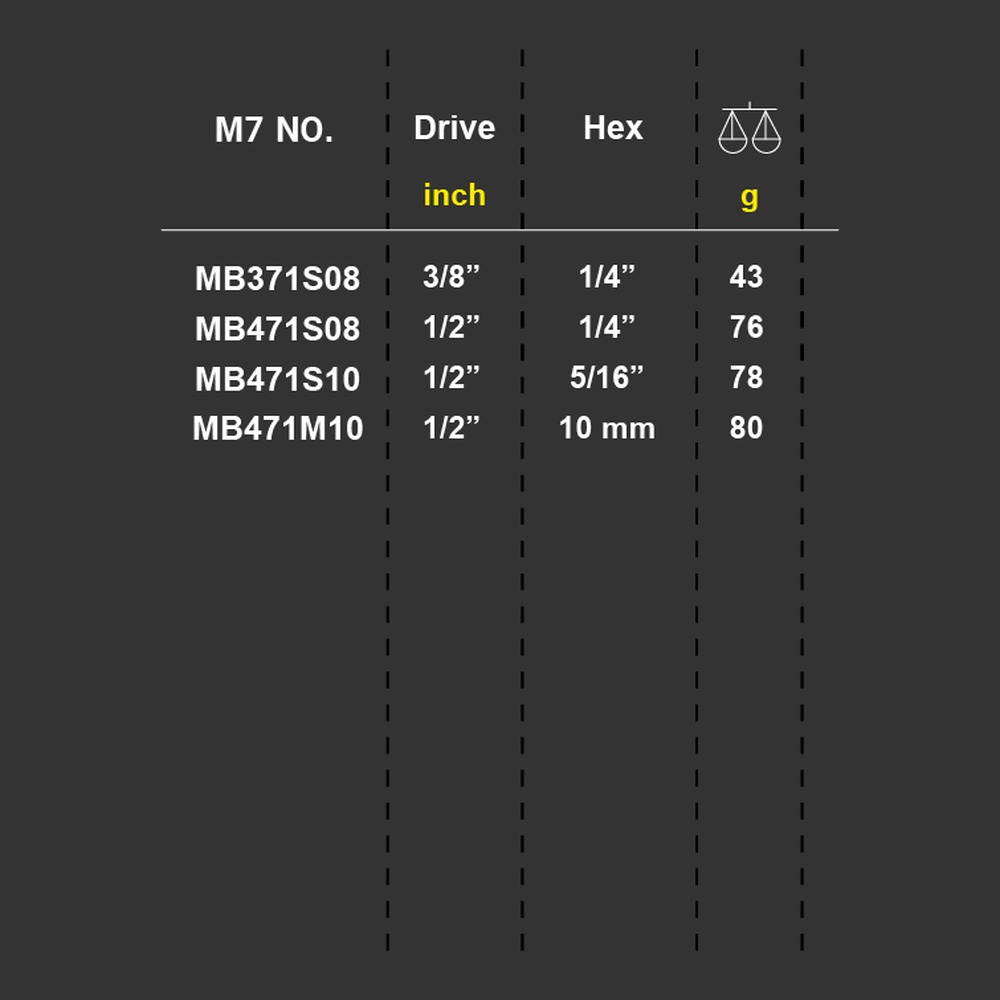
Task: Click the Hex column header
Action: 613,128
